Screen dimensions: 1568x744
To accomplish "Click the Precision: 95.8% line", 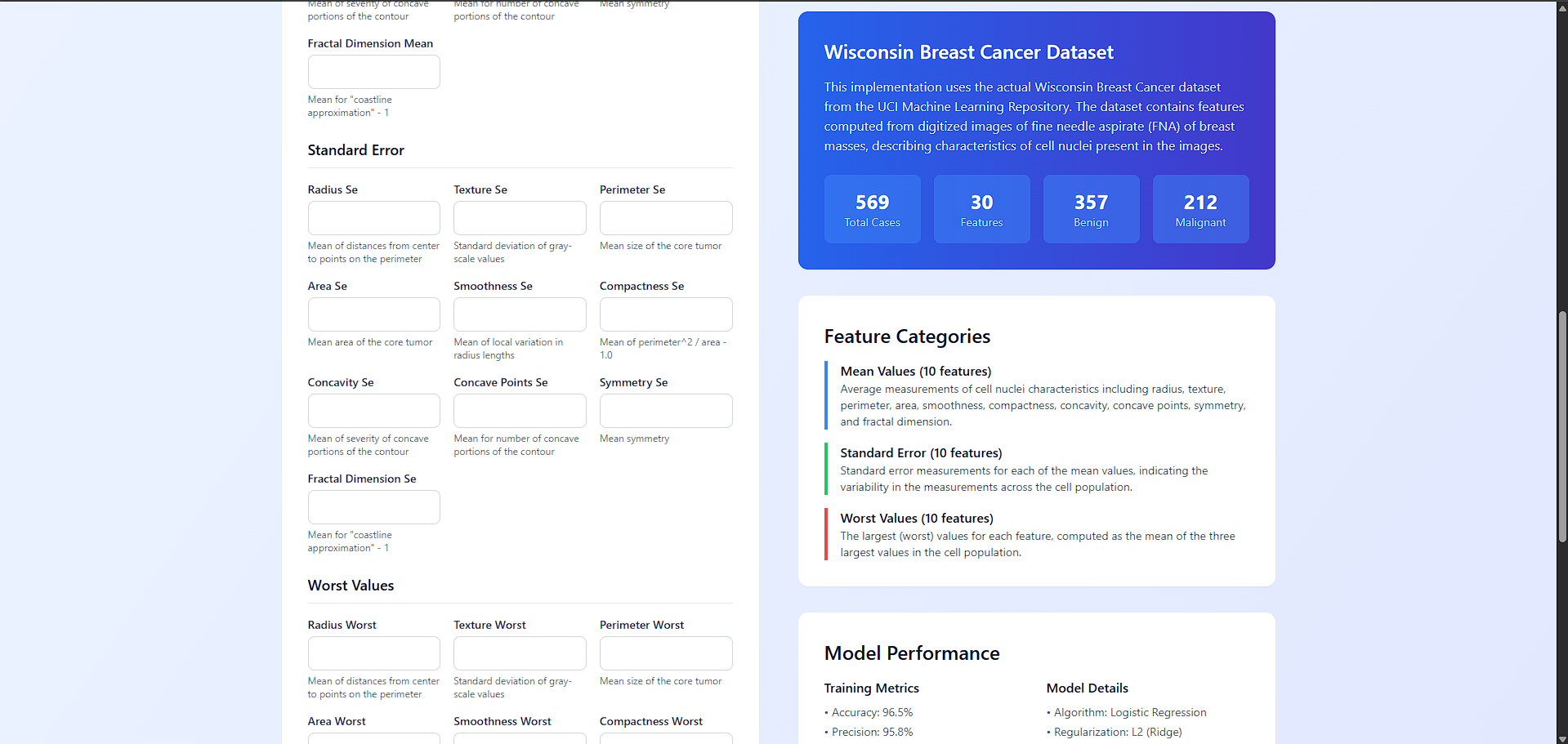I will (x=869, y=733).
